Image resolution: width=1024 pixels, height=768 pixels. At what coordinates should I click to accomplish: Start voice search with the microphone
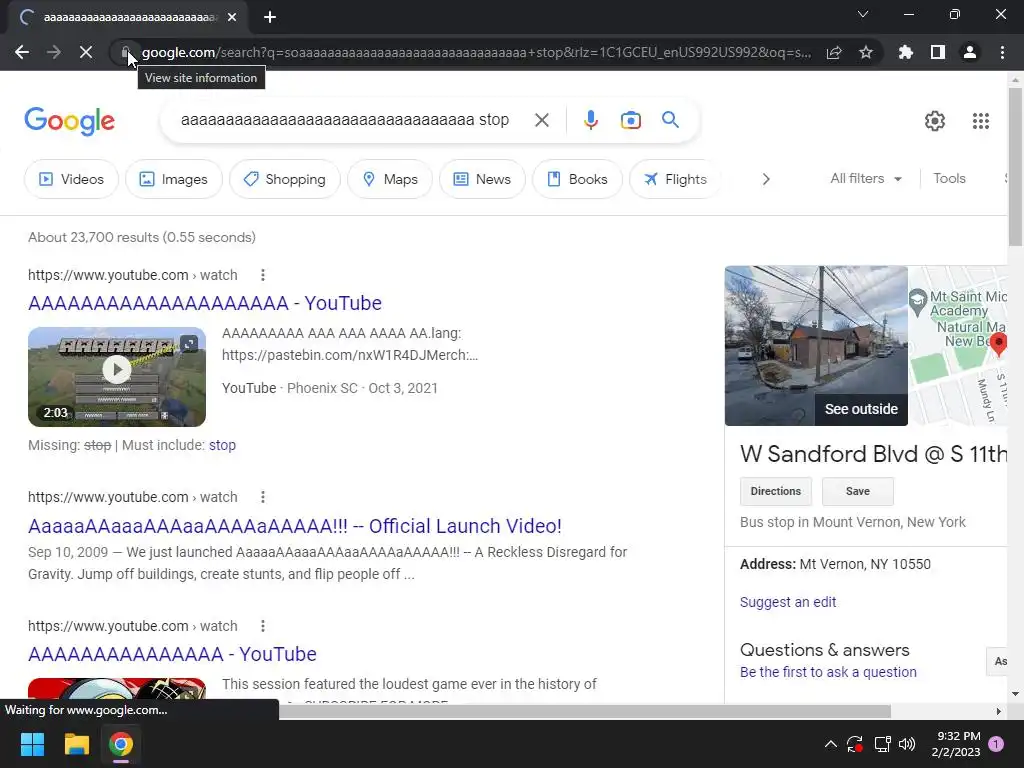(590, 120)
